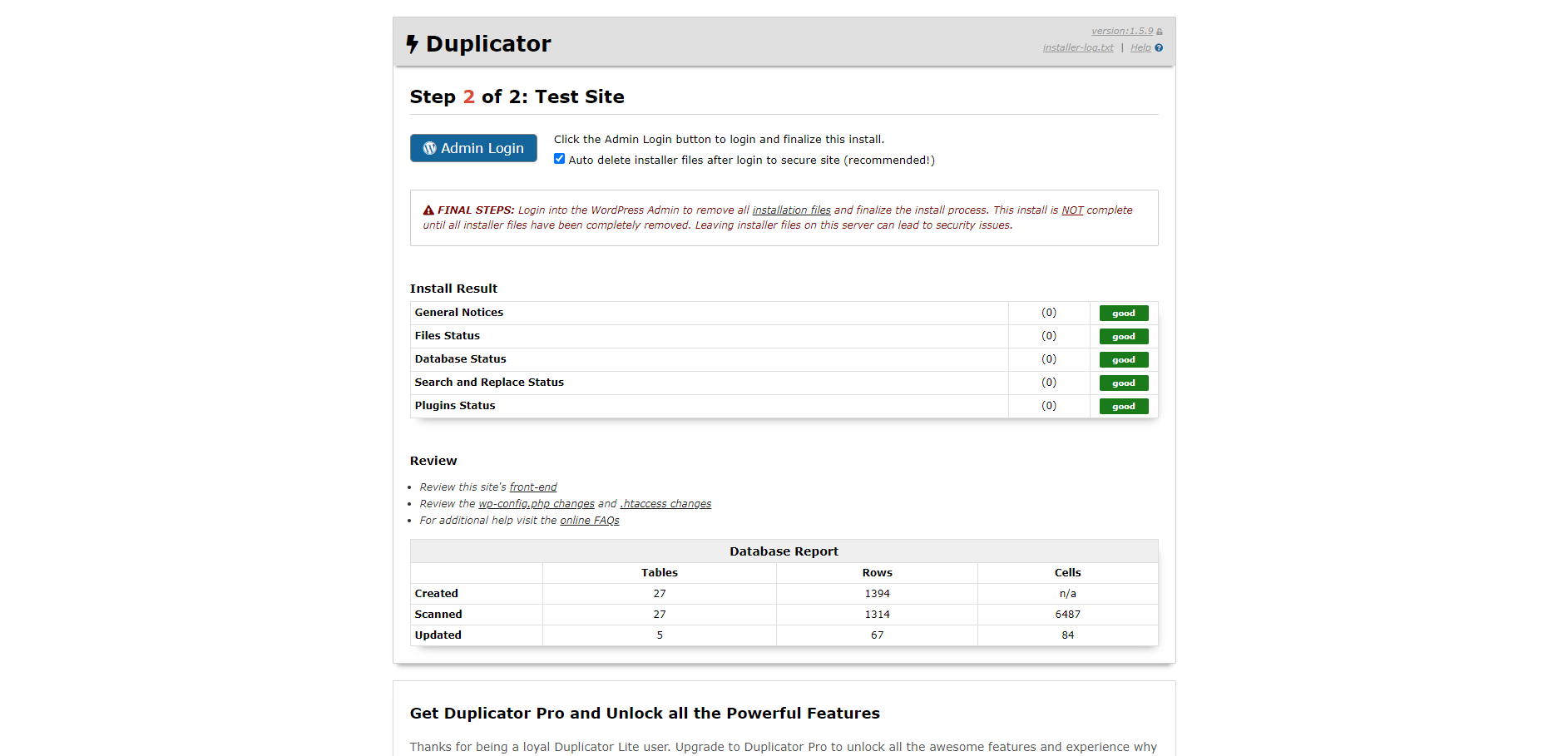Click the good badge for Search and Replace Status
1568x756 pixels.
pyautogui.click(x=1124, y=383)
